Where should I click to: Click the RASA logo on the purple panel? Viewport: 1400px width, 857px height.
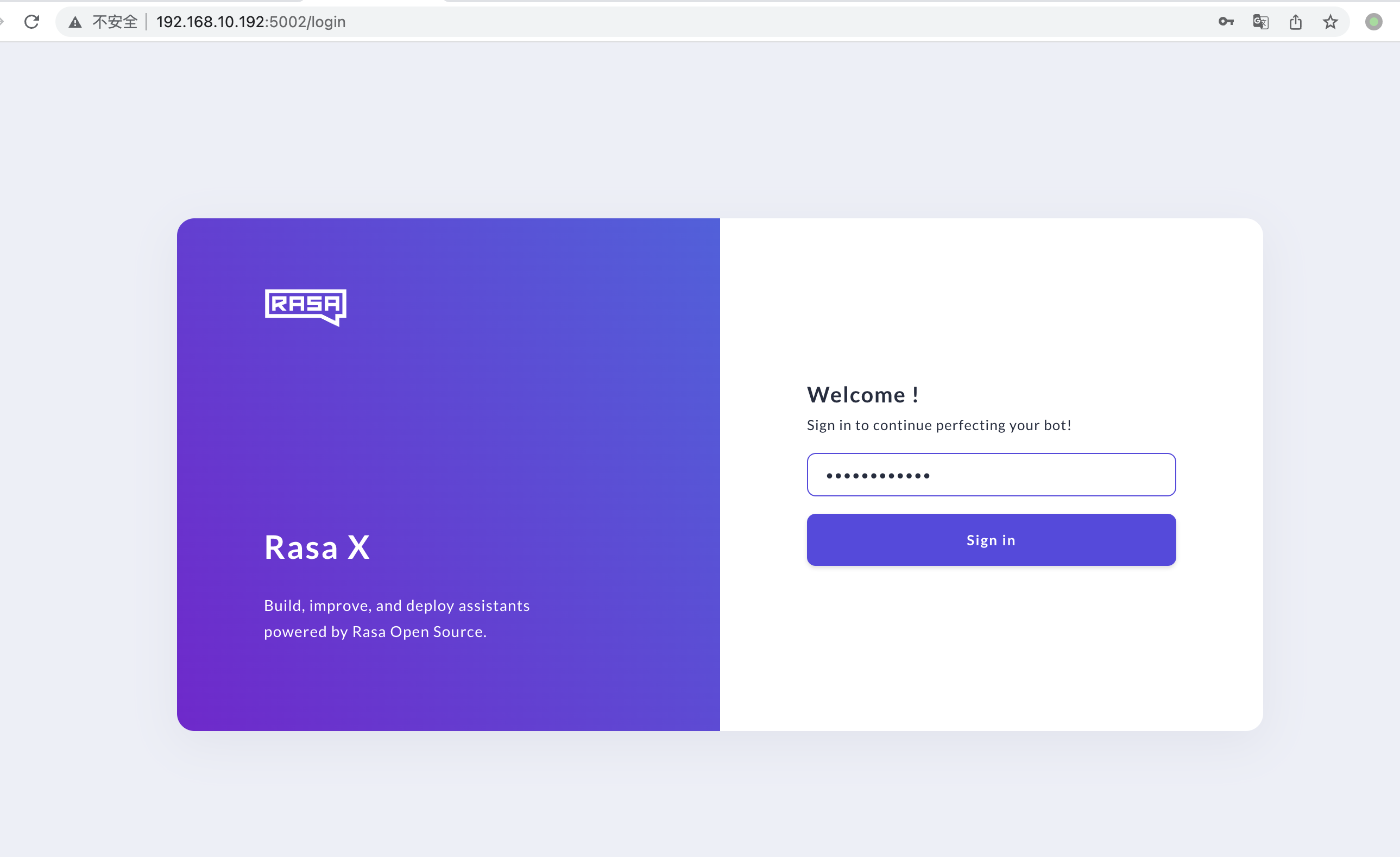[x=305, y=307]
